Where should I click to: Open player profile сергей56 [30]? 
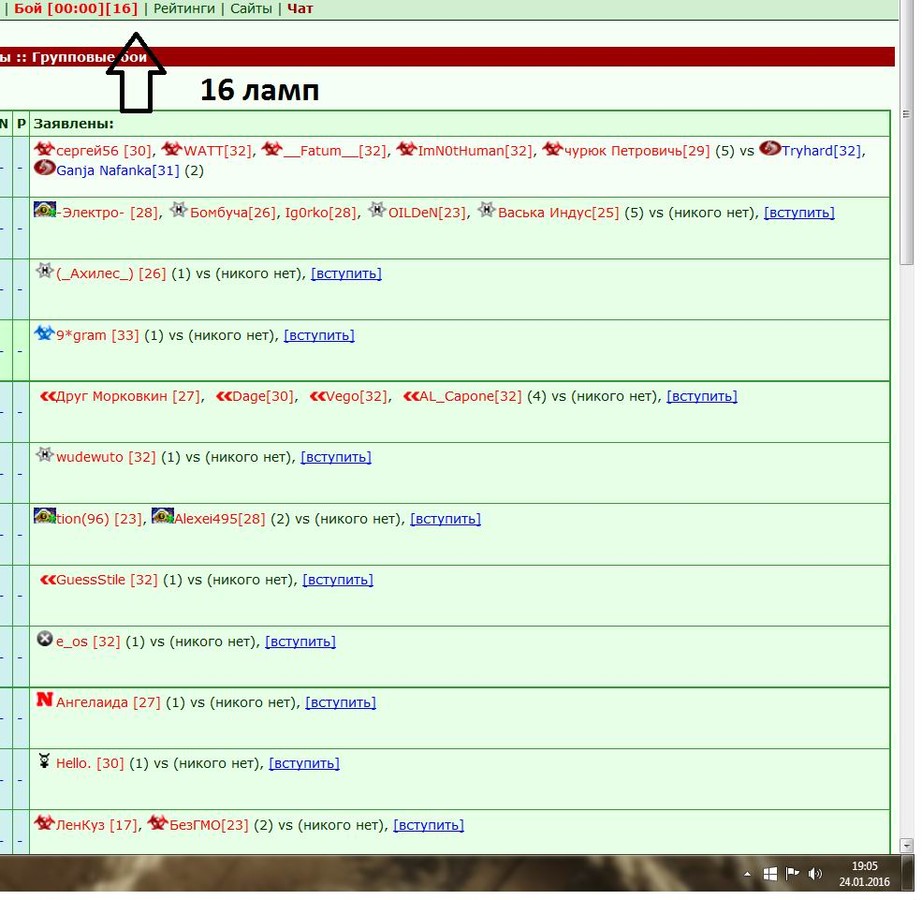click(104, 151)
